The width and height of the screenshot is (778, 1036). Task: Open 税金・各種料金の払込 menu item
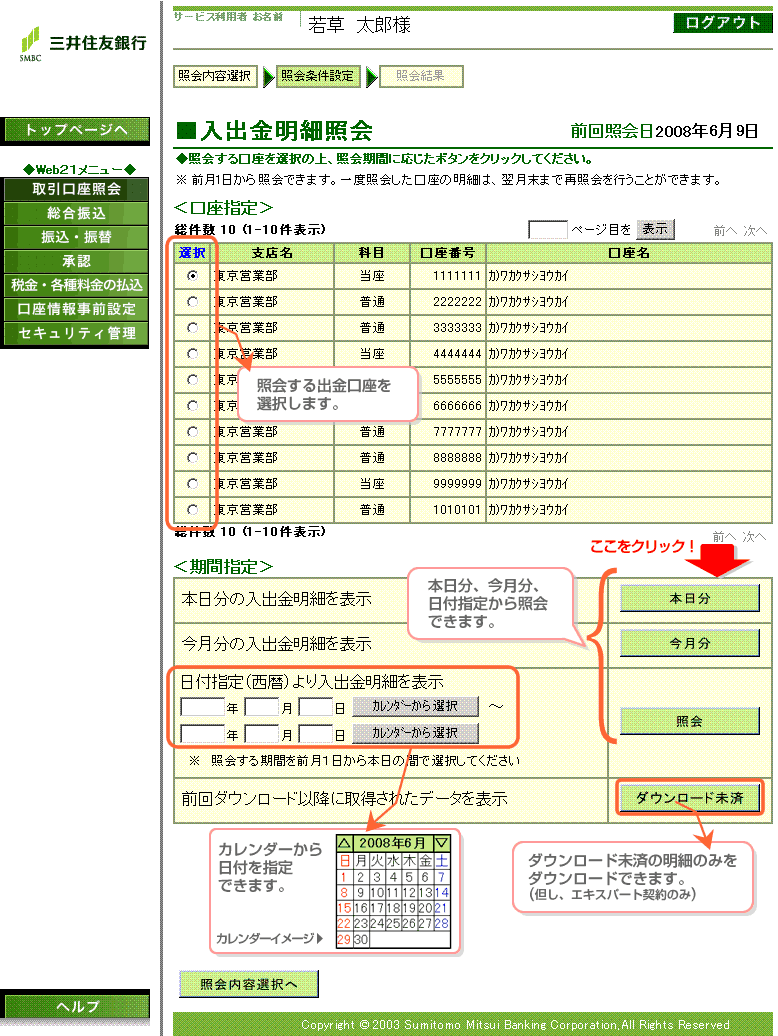point(76,285)
